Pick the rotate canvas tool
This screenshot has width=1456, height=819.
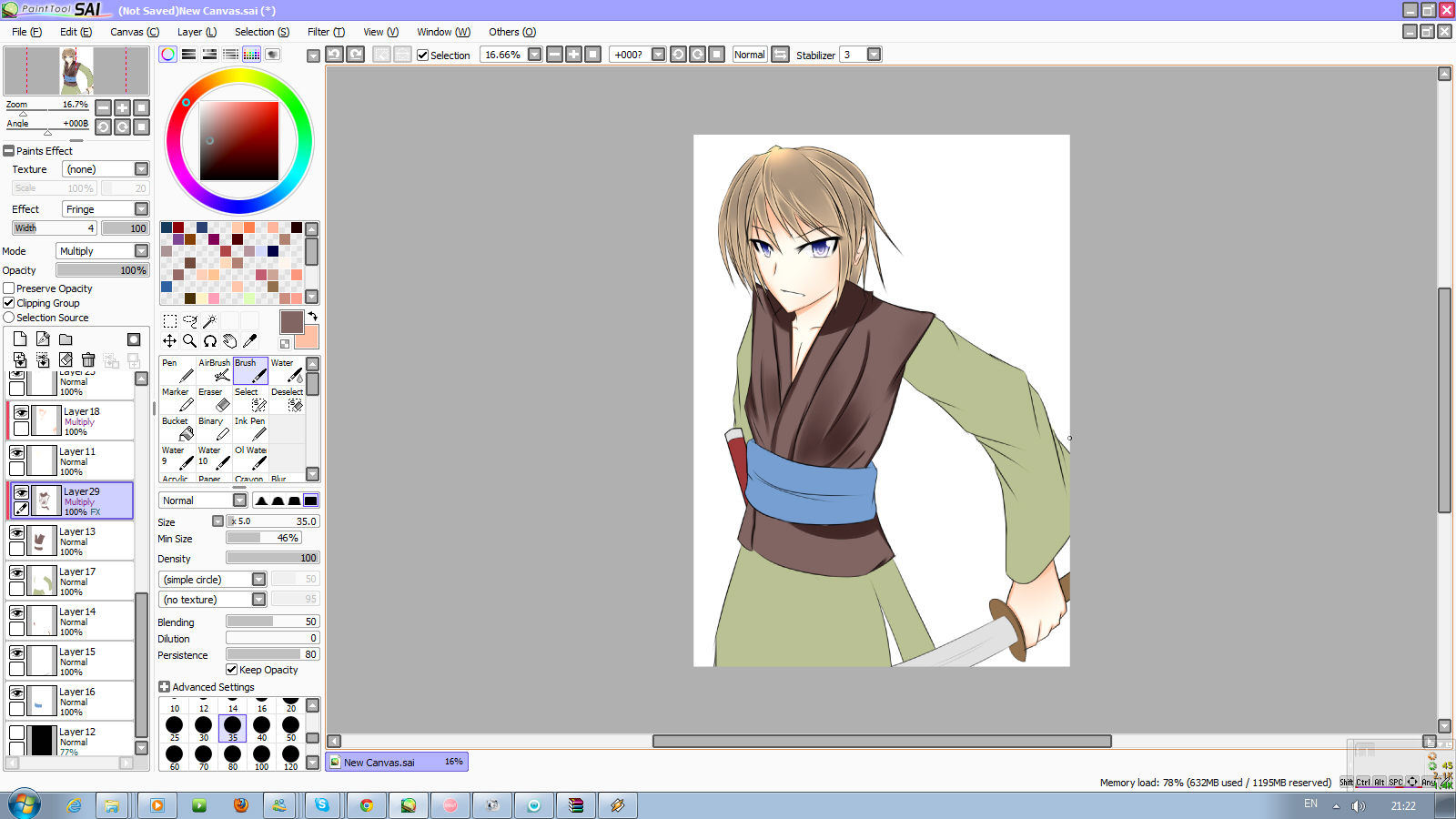coord(210,341)
